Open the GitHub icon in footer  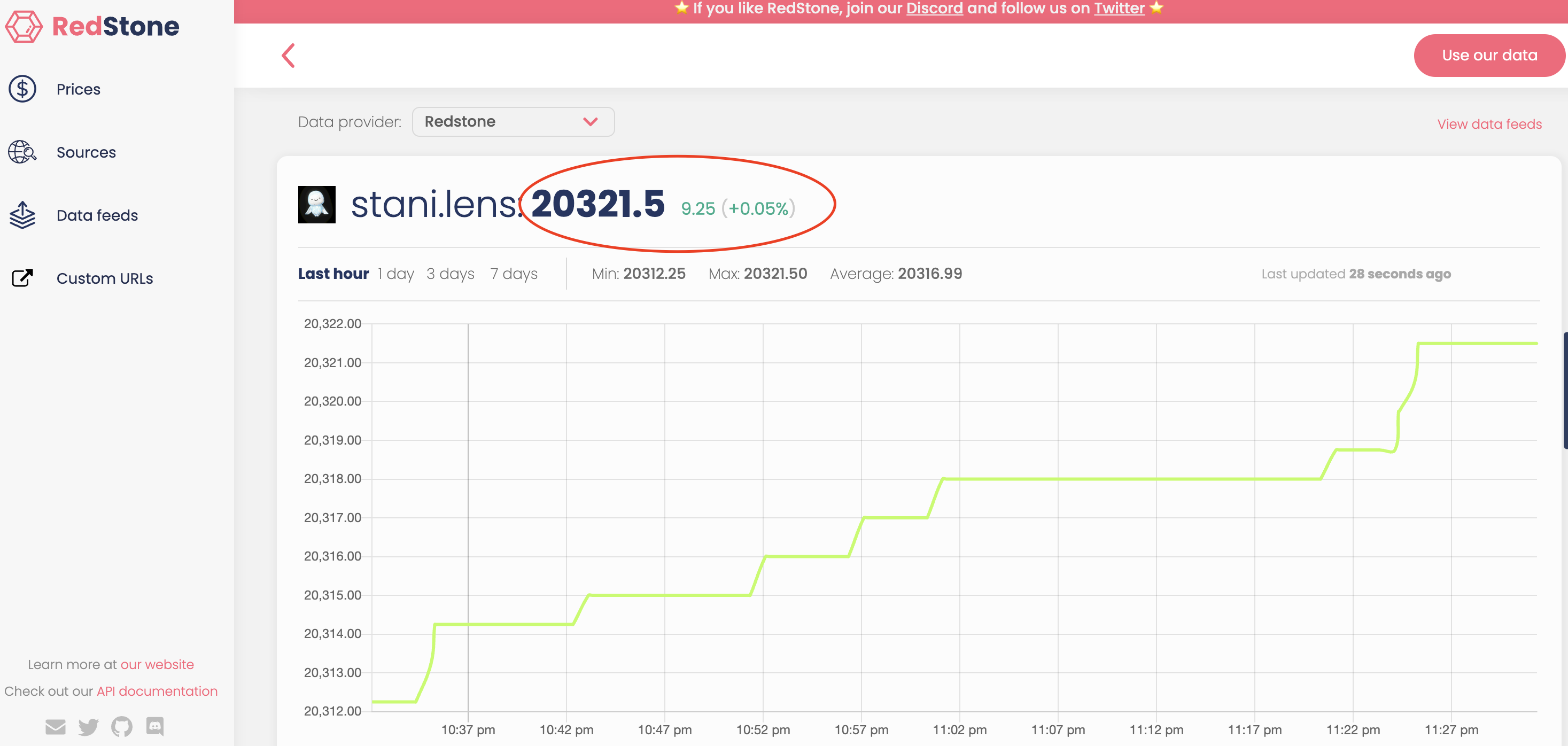point(122,727)
